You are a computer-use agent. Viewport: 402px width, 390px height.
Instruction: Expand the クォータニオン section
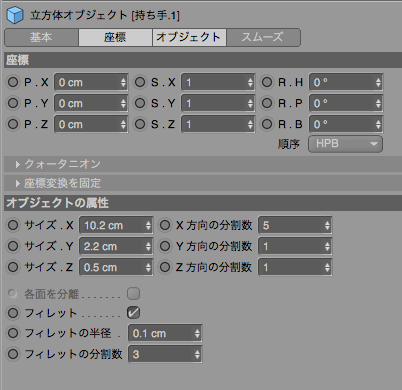tap(203, 164)
